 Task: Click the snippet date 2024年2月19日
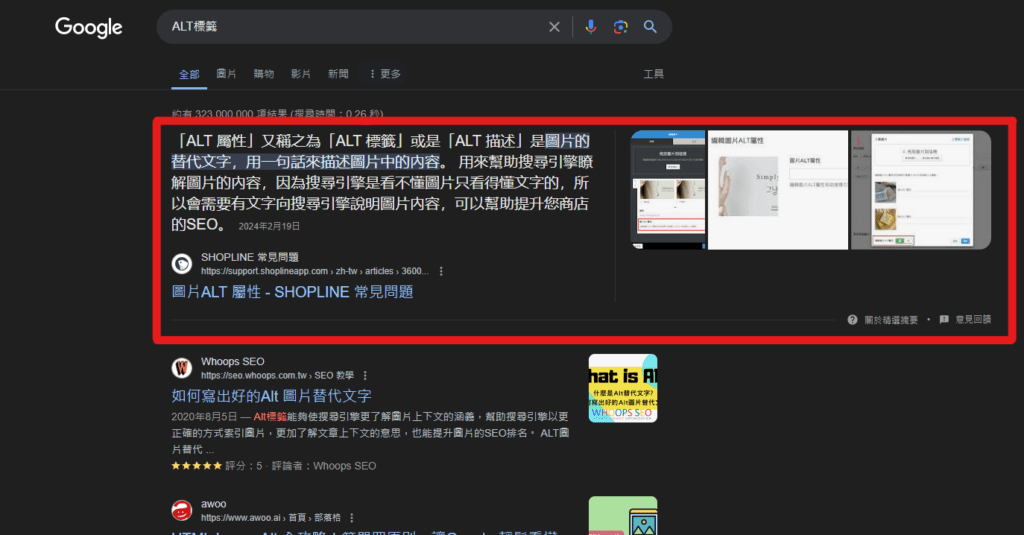point(269,226)
